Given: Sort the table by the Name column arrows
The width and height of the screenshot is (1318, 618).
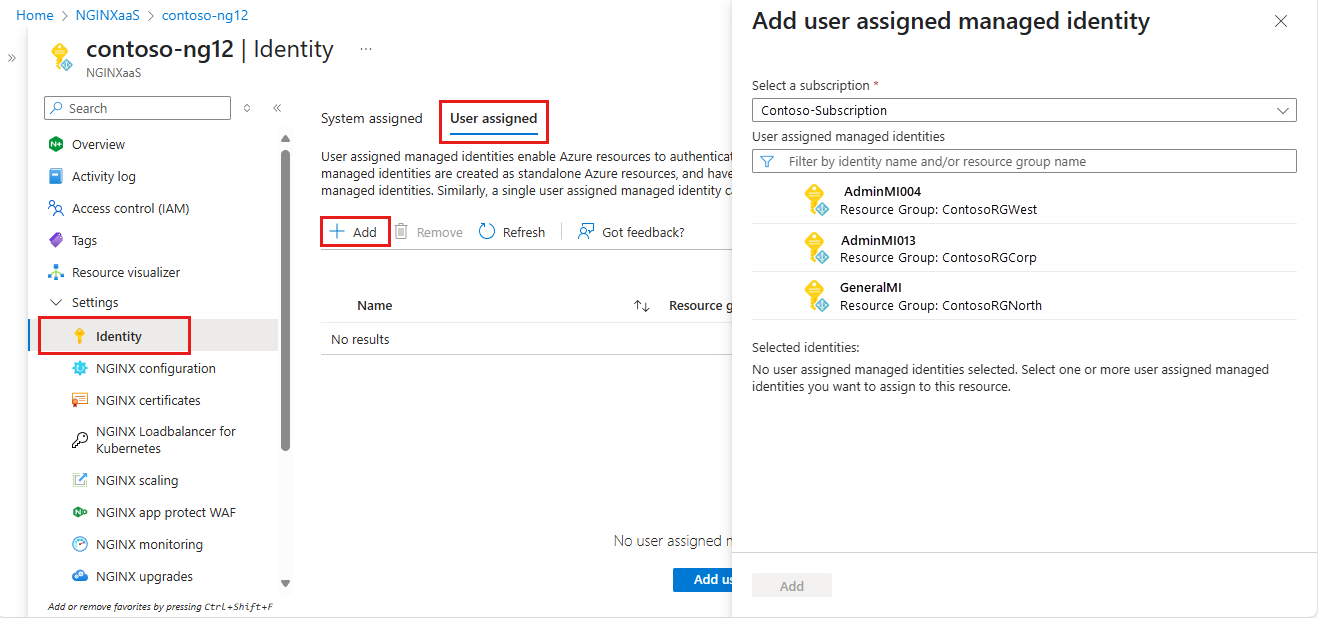Looking at the screenshot, I should tap(642, 306).
